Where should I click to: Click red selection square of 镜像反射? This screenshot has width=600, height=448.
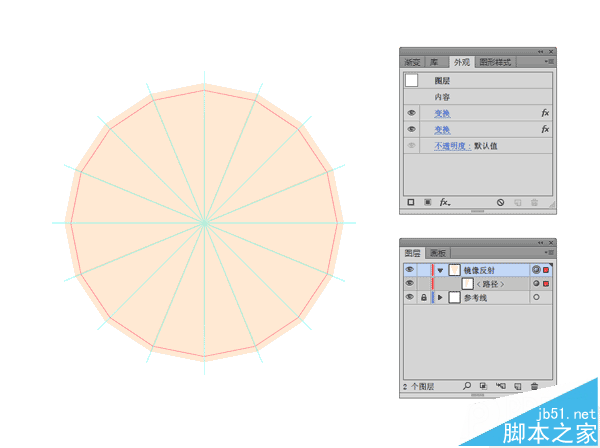coord(546,270)
